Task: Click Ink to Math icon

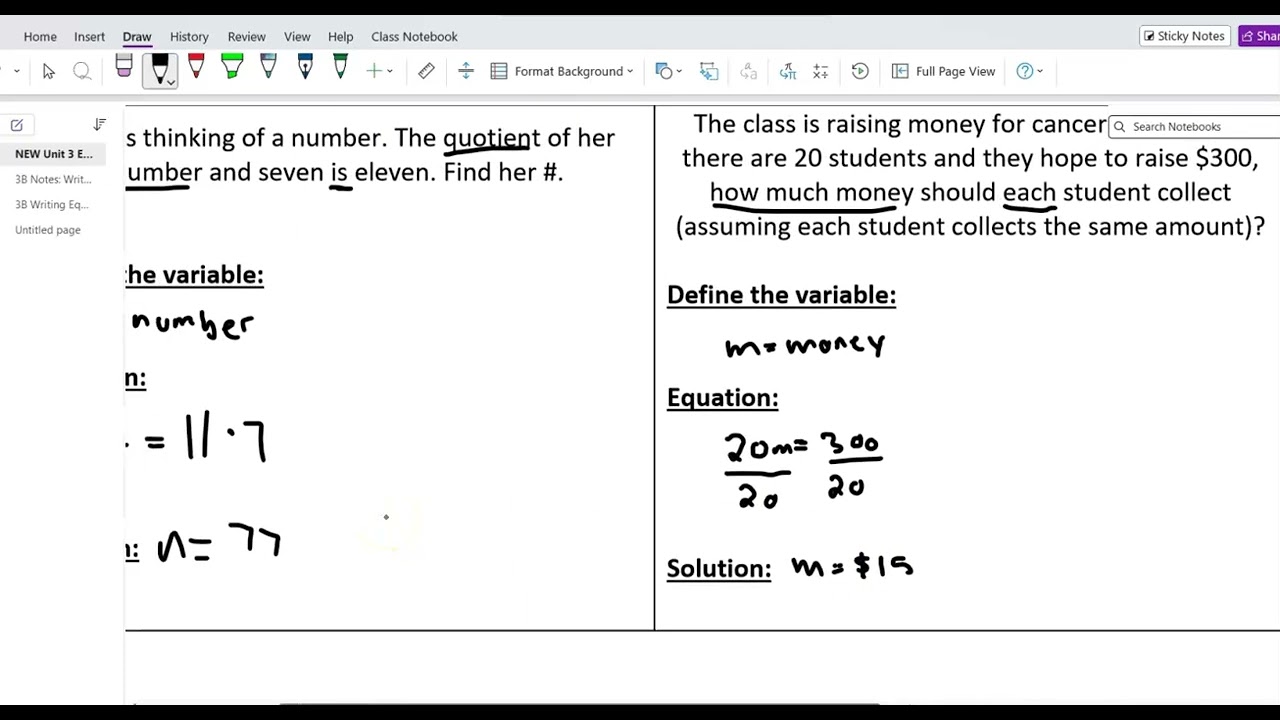Action: [788, 71]
